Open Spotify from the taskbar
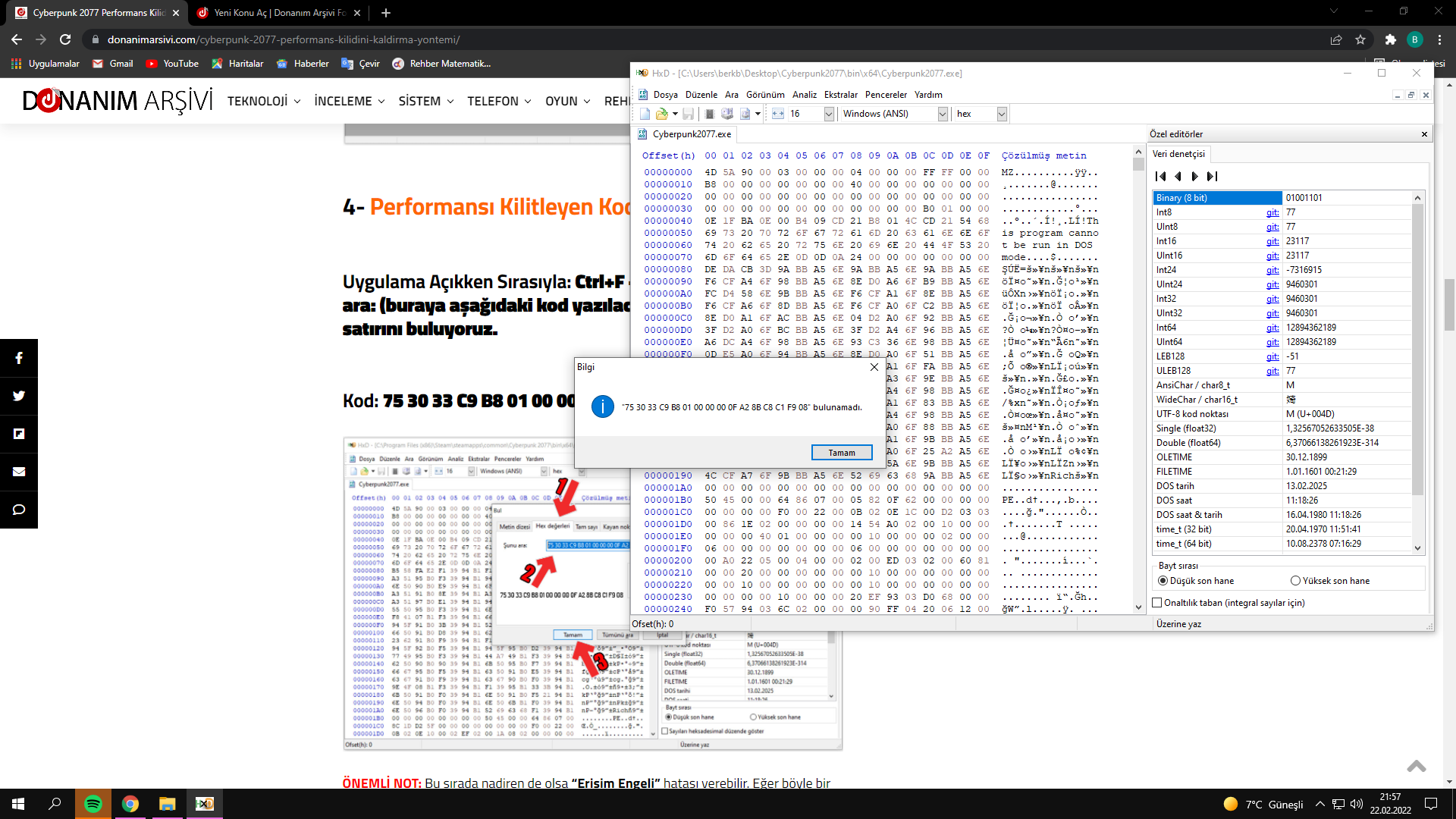The width and height of the screenshot is (1456, 819). point(93,804)
